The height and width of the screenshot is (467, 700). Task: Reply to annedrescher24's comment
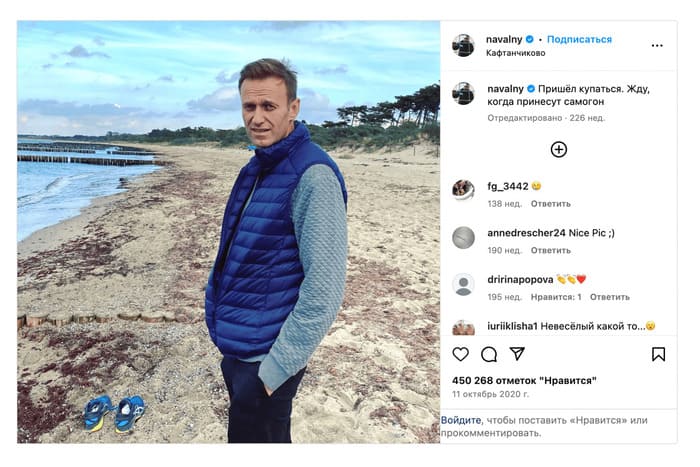(x=550, y=250)
